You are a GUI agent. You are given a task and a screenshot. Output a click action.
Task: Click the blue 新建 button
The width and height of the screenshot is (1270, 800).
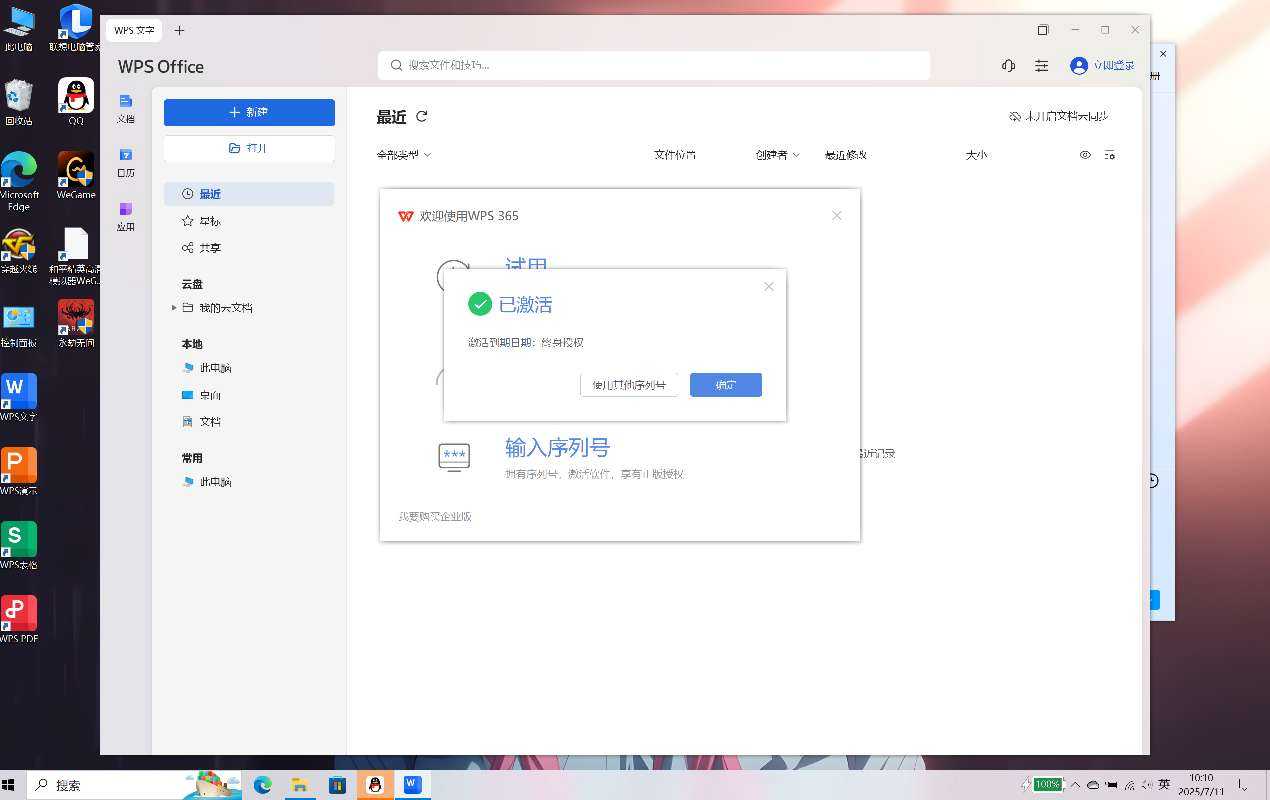tap(249, 112)
